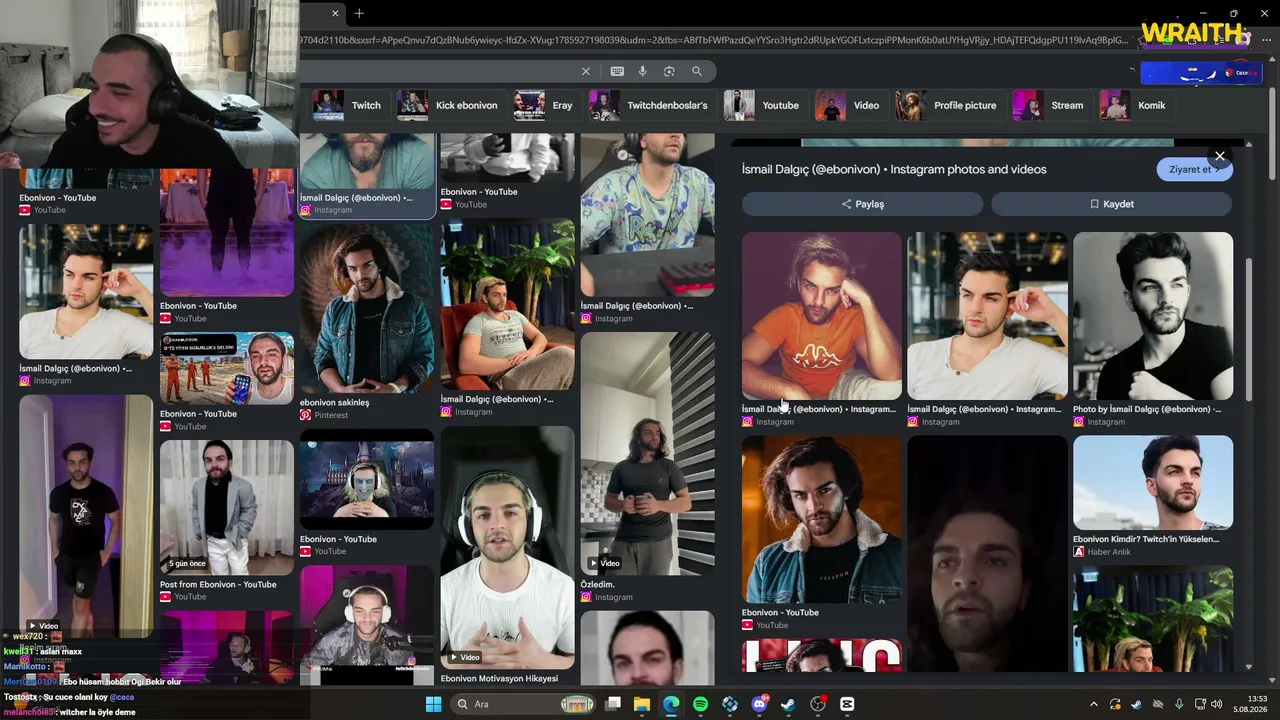Show hidden system tray icons
1280x720 pixels.
tap(1093, 704)
